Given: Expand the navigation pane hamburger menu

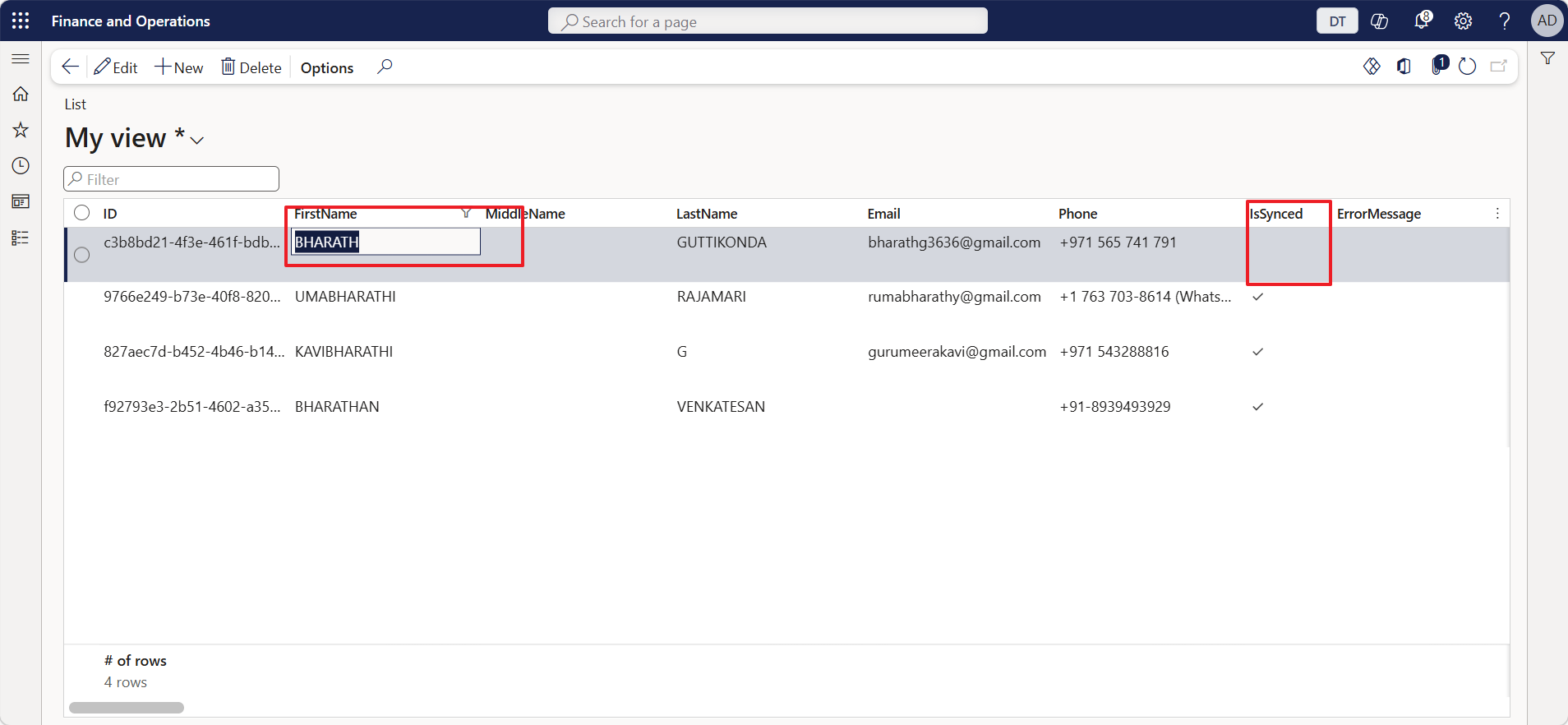Looking at the screenshot, I should pyautogui.click(x=21, y=59).
